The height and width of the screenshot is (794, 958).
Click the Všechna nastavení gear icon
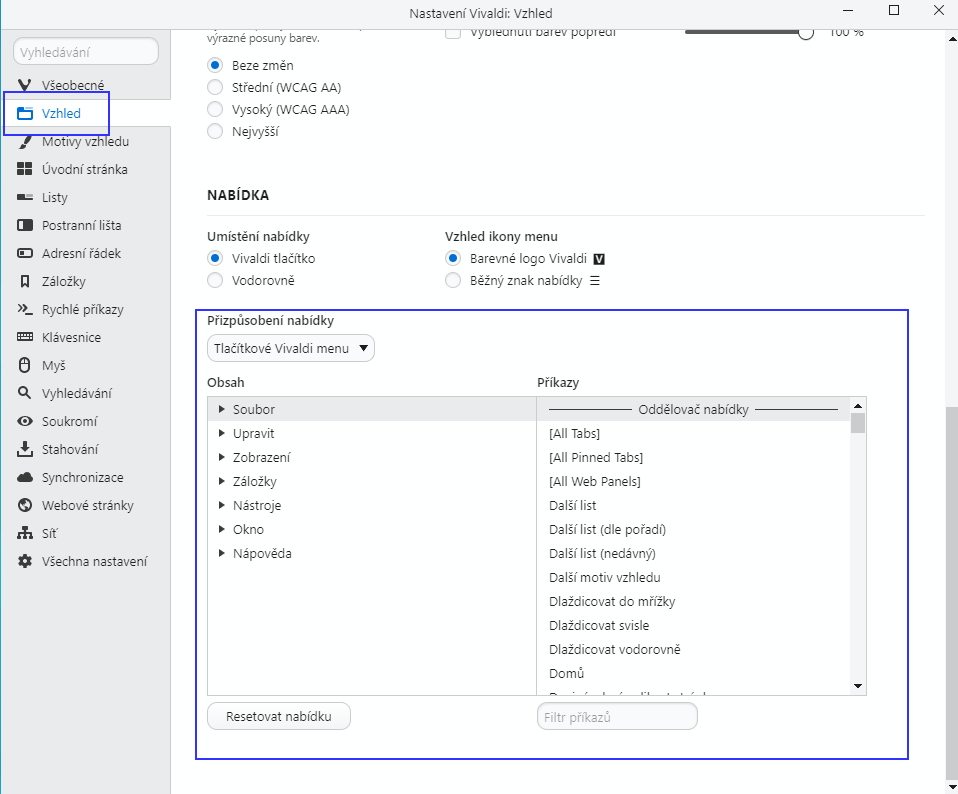point(24,561)
